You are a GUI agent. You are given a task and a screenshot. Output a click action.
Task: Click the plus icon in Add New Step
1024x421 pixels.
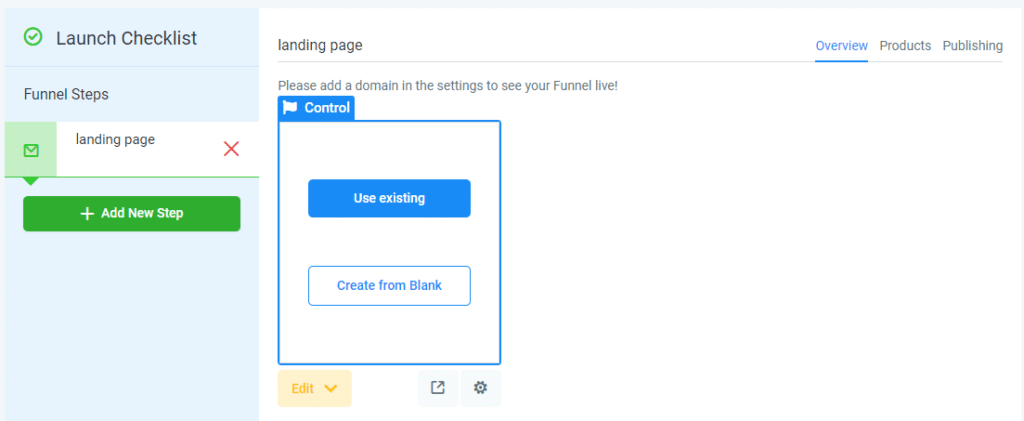(88, 213)
